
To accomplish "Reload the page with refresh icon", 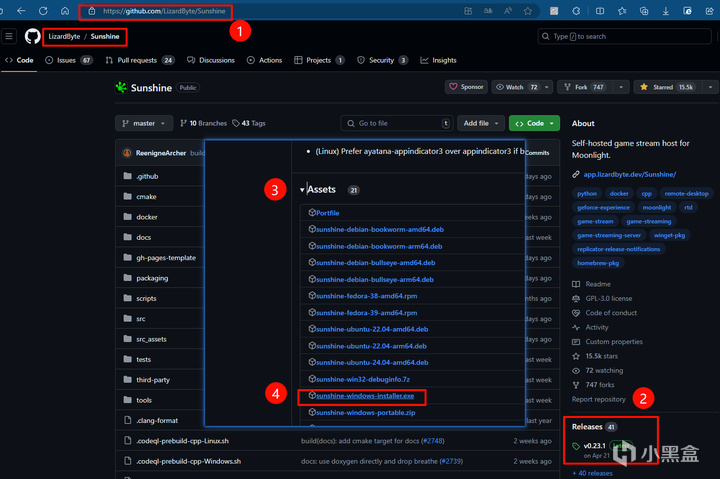I will [43, 11].
